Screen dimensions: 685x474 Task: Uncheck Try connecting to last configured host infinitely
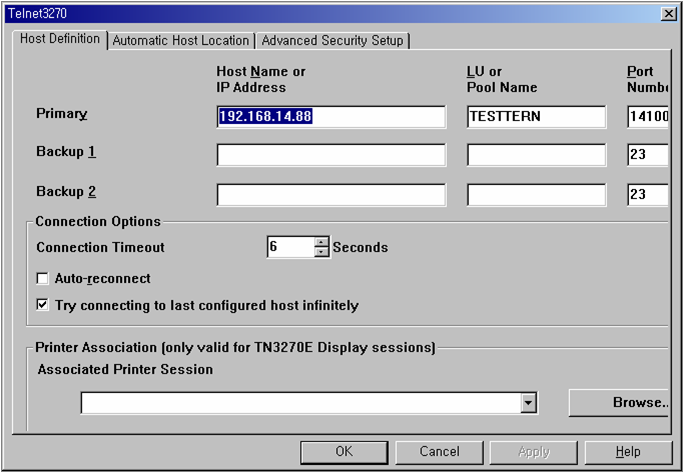pos(43,305)
